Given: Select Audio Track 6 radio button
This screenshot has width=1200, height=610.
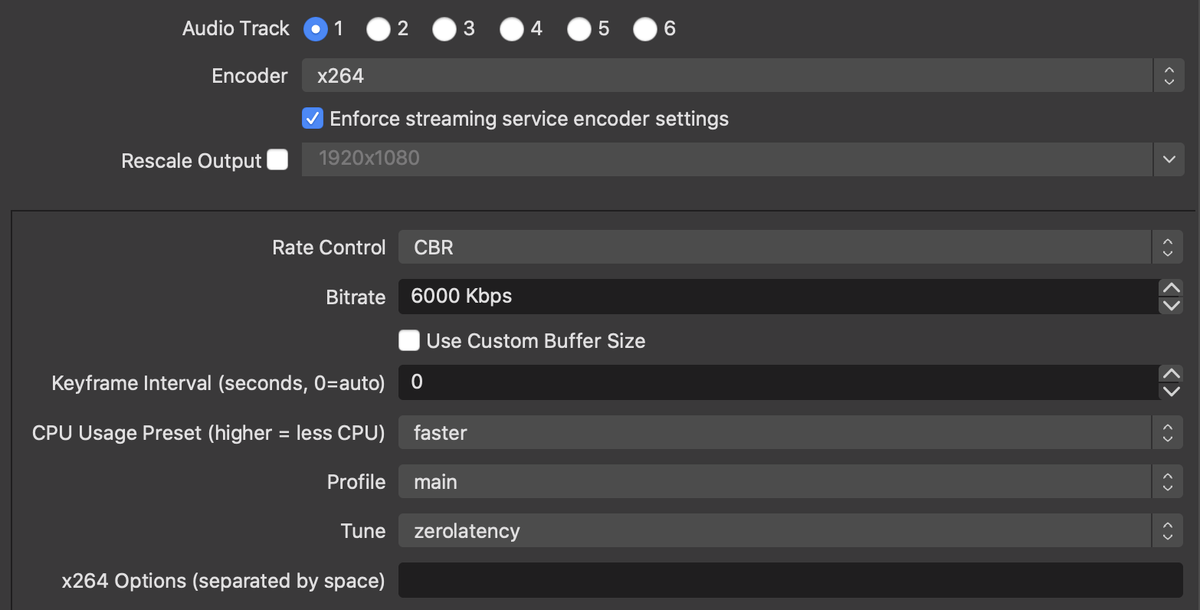Looking at the screenshot, I should coord(646,29).
